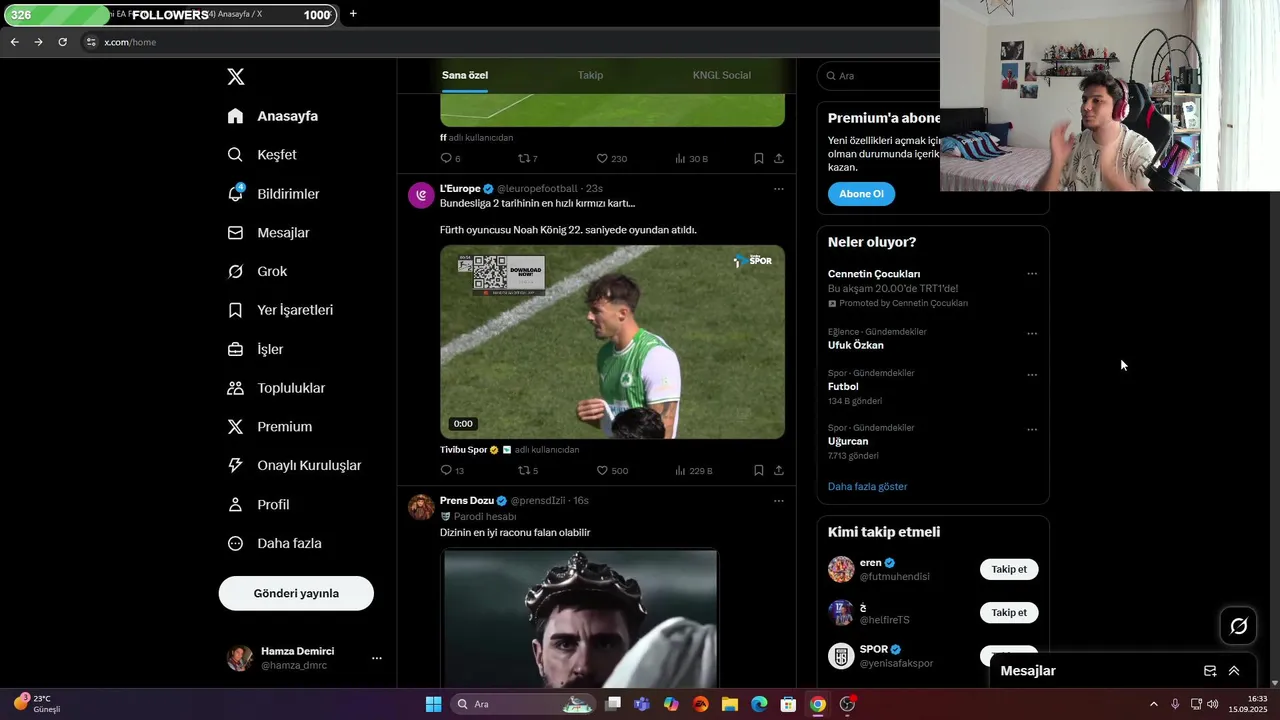Follow @helfireTS with Takip et
Image resolution: width=1280 pixels, height=720 pixels.
tap(1009, 613)
